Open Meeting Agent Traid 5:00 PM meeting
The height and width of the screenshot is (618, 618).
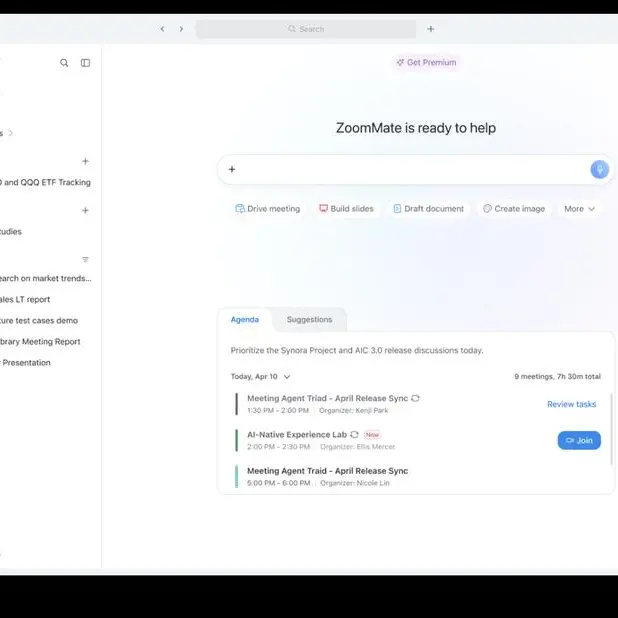click(327, 471)
